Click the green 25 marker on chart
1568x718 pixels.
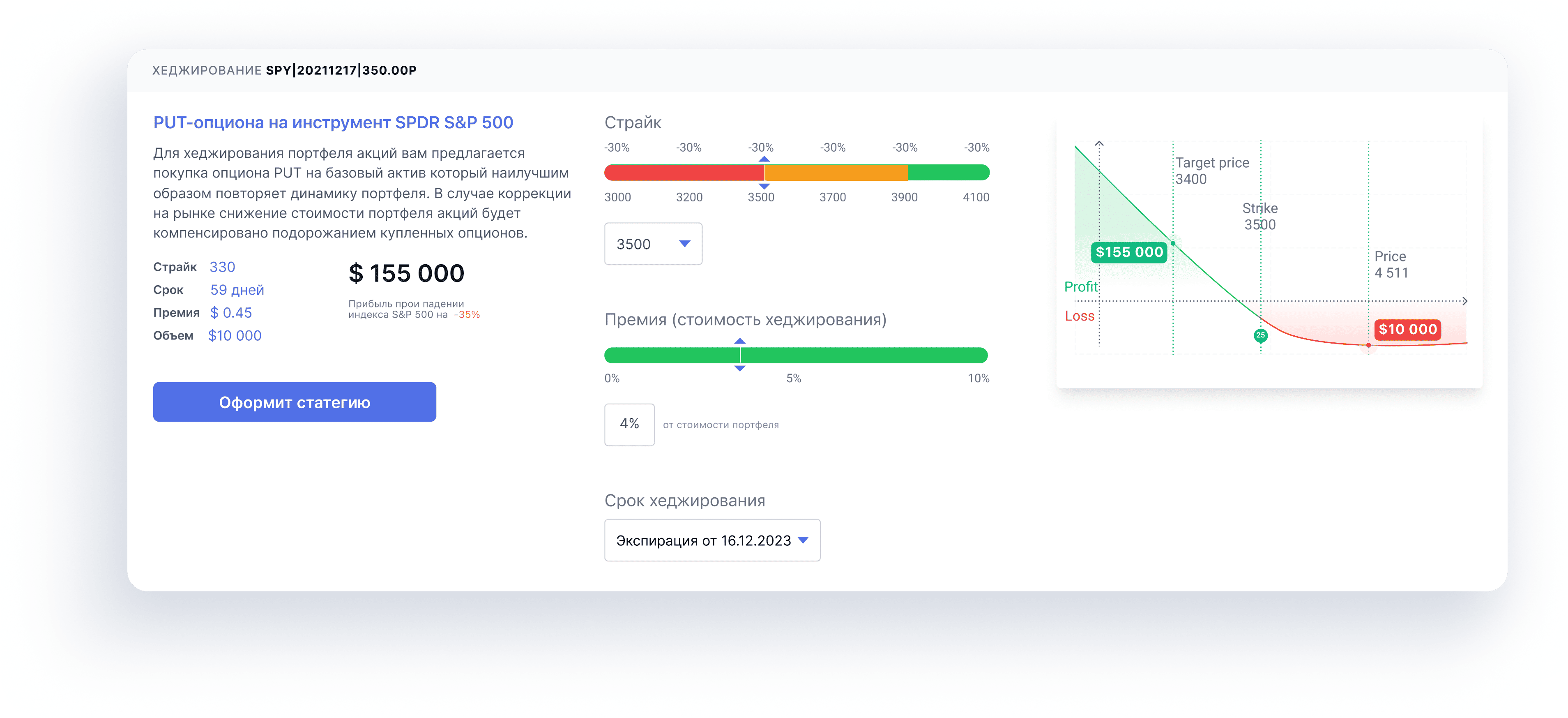pos(1260,335)
